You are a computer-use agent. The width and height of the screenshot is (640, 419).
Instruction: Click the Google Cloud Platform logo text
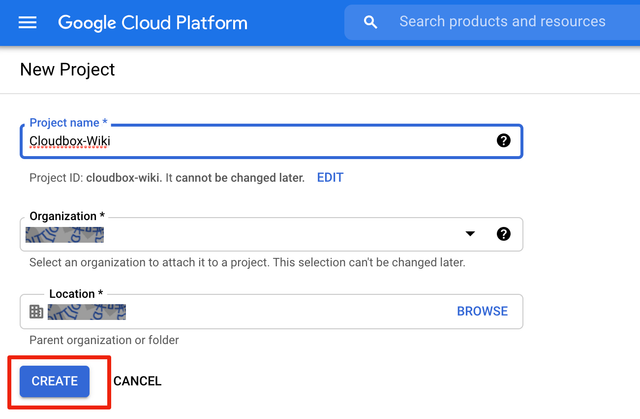[153, 22]
